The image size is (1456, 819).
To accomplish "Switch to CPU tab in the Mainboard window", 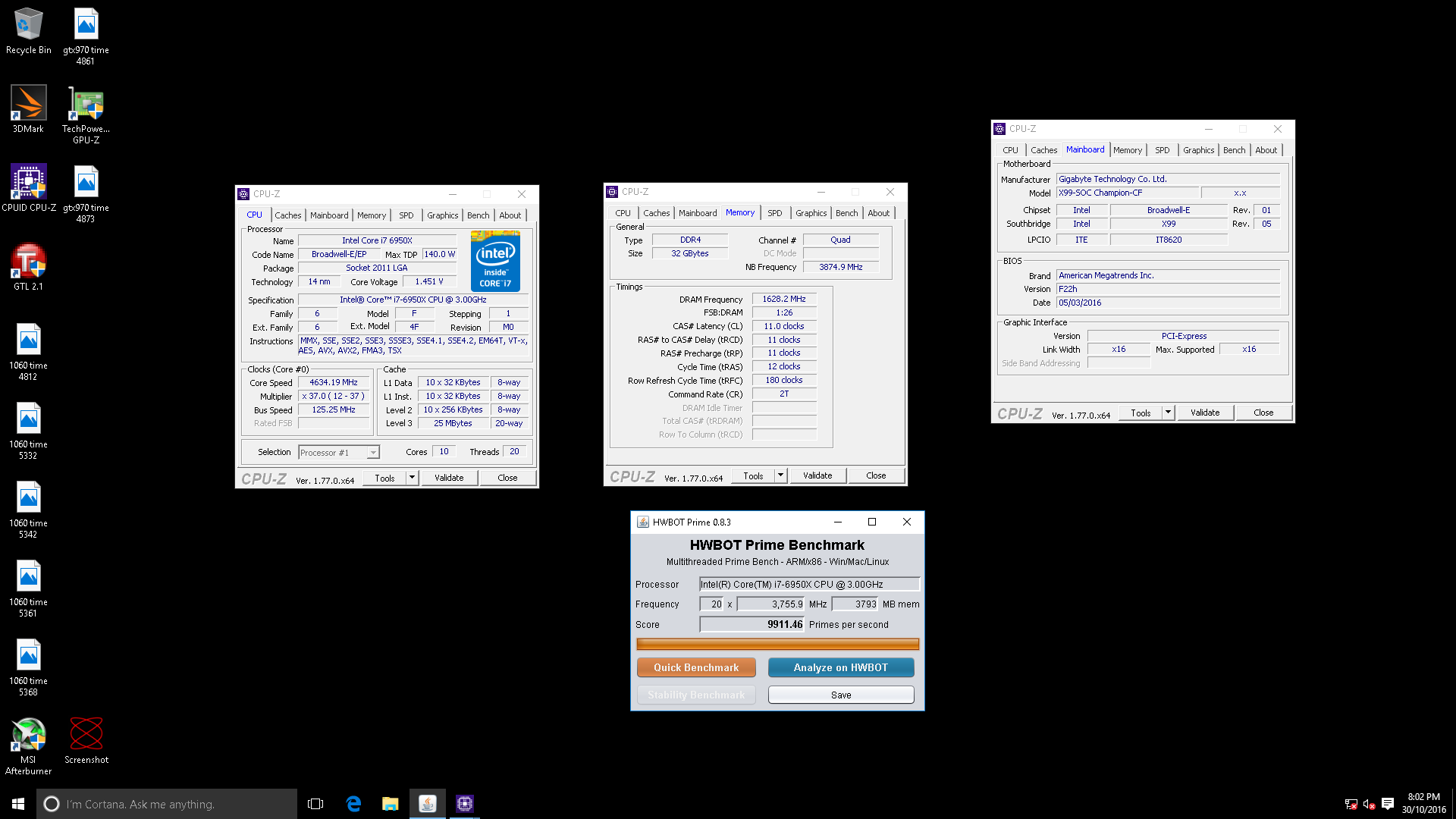I will coord(1010,150).
